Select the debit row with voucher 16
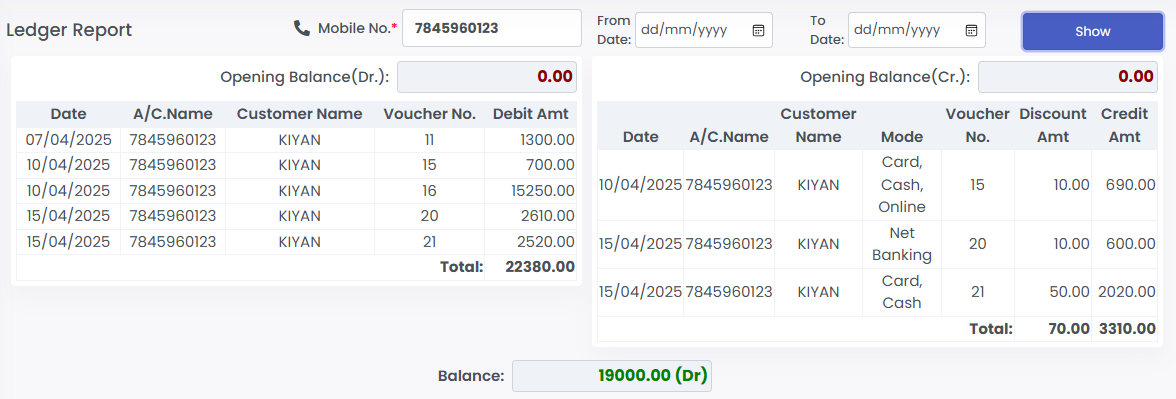 [x=296, y=191]
